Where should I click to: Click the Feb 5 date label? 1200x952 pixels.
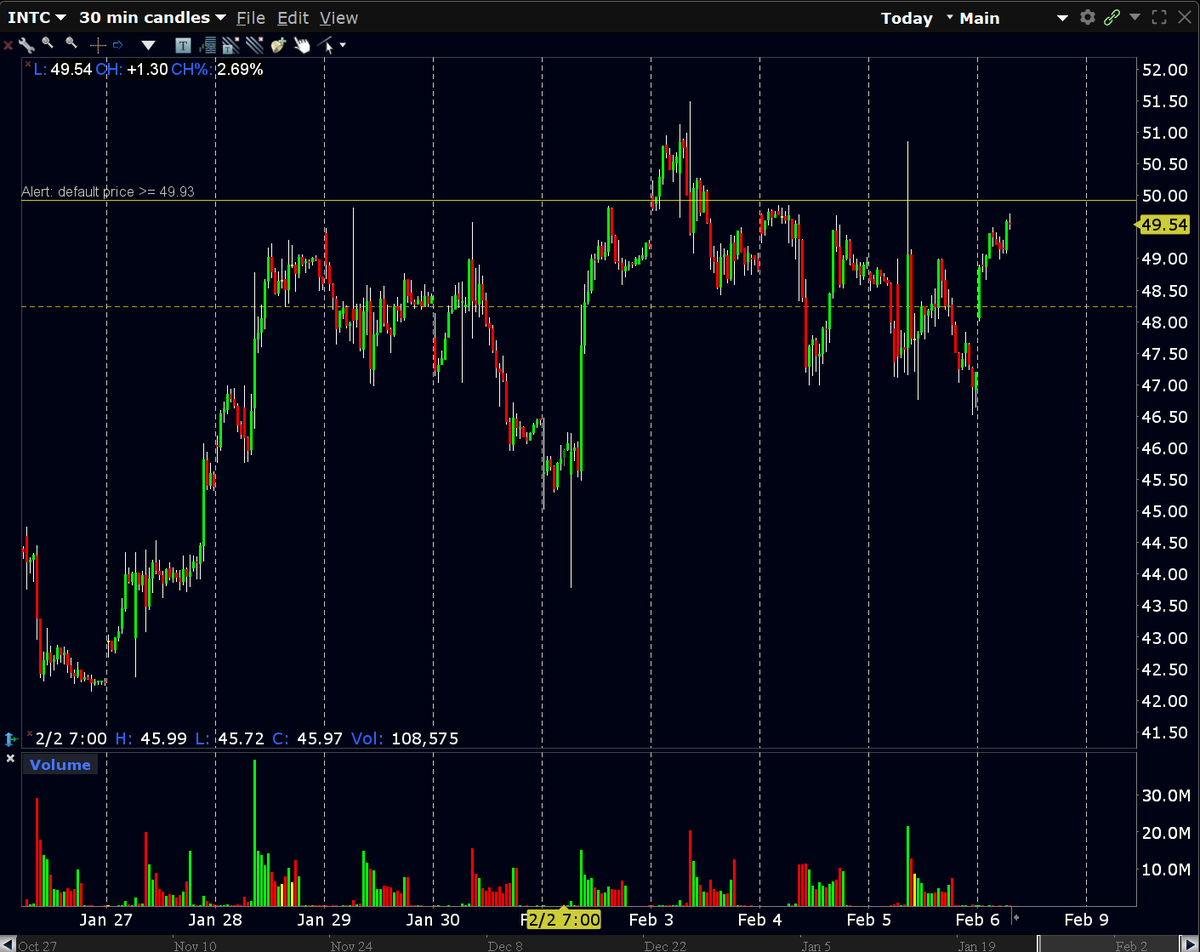pyautogui.click(x=868, y=919)
